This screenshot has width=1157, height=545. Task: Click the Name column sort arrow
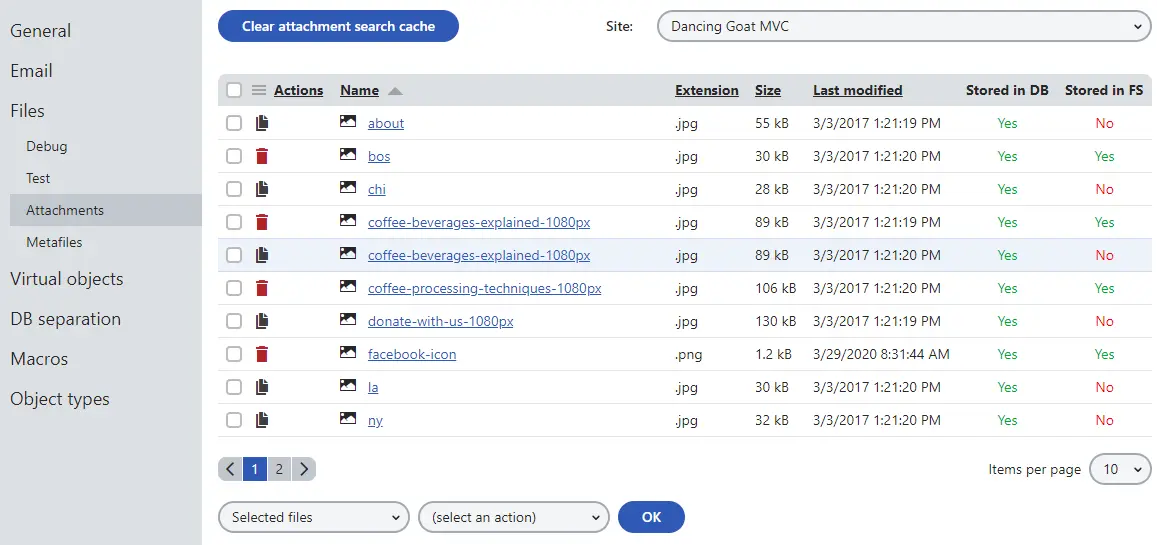[396, 91]
